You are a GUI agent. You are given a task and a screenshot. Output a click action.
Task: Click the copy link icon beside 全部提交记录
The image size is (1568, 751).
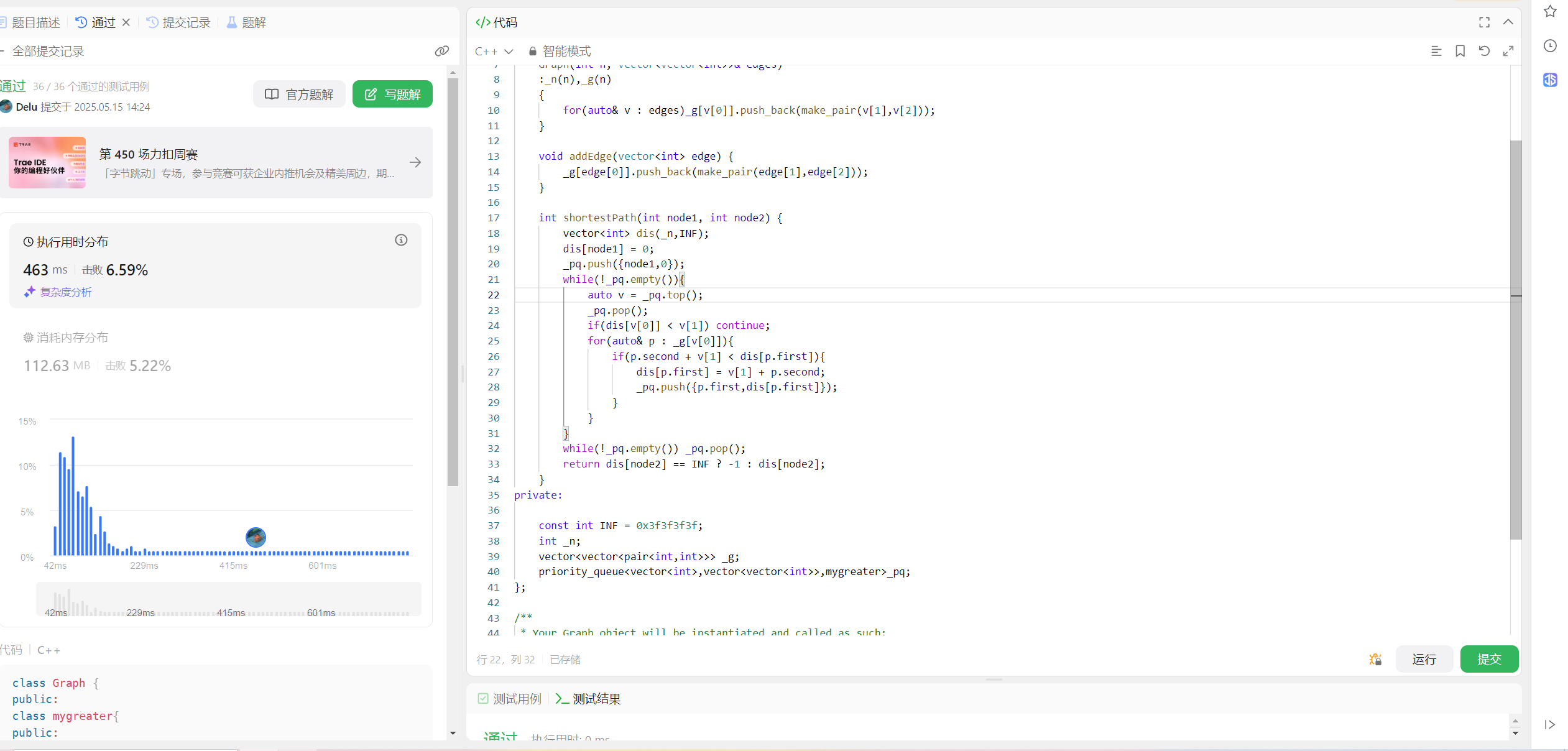[441, 51]
